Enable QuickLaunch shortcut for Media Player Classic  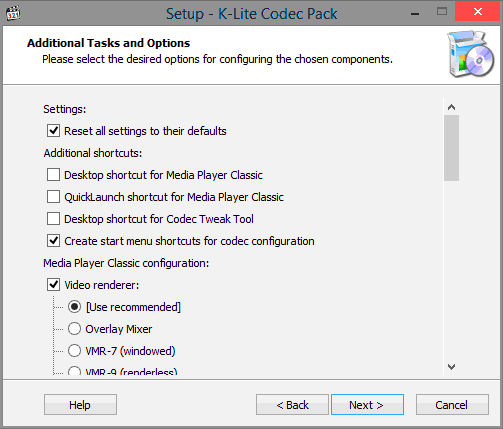click(x=53, y=197)
